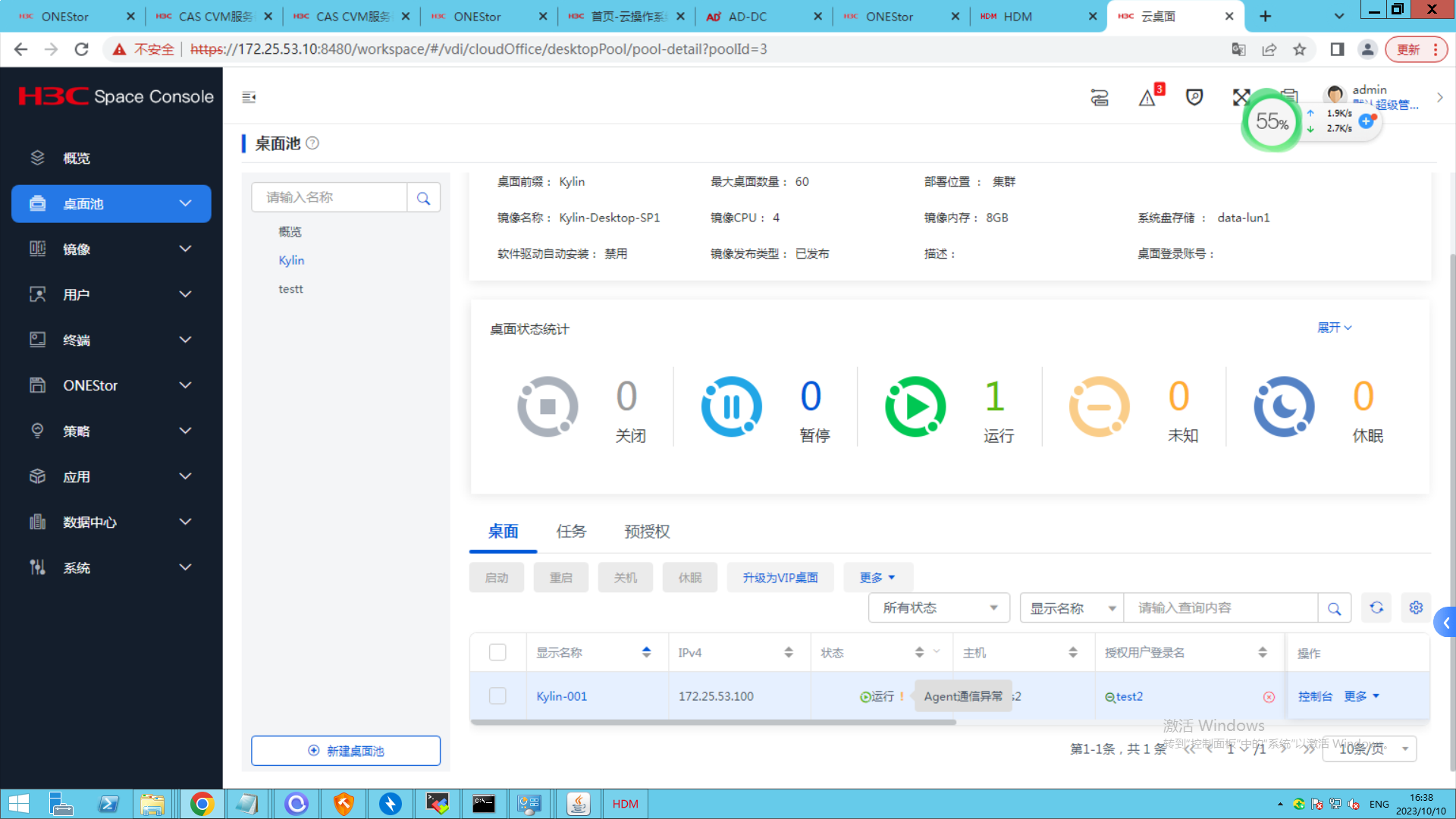Collapse the sidebar menu icon
Screen dimensions: 1456x819
coord(249,97)
